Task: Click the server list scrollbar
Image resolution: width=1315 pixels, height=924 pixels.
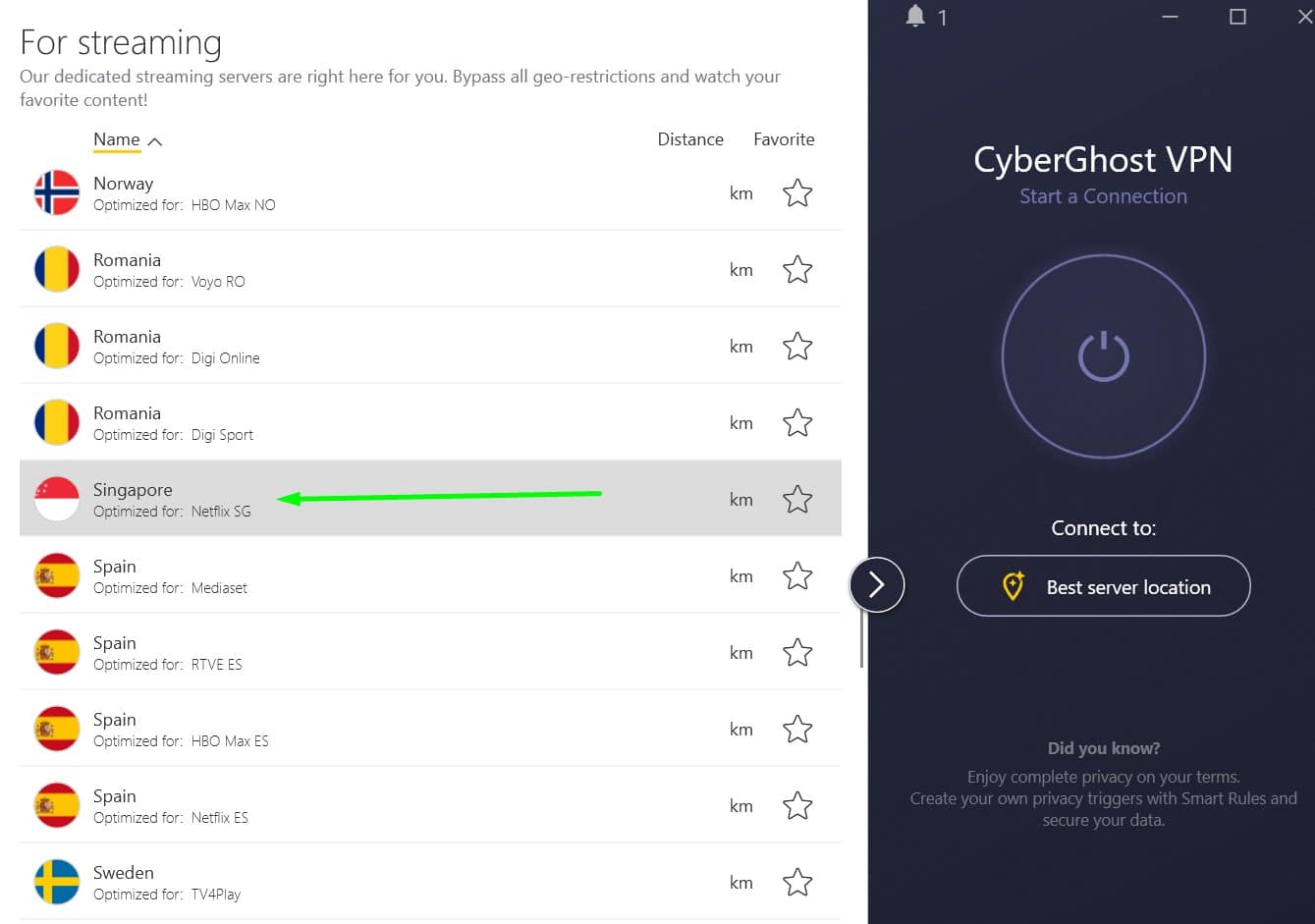Action: [861, 638]
